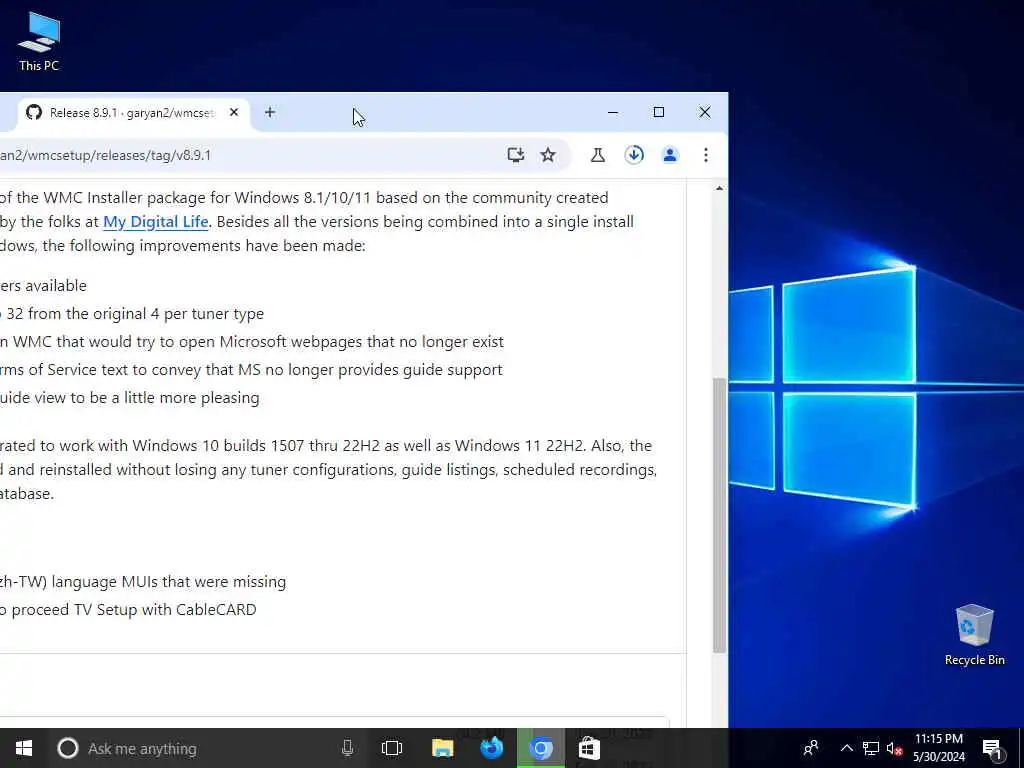Open Action Center notifications icon

pos(993,749)
